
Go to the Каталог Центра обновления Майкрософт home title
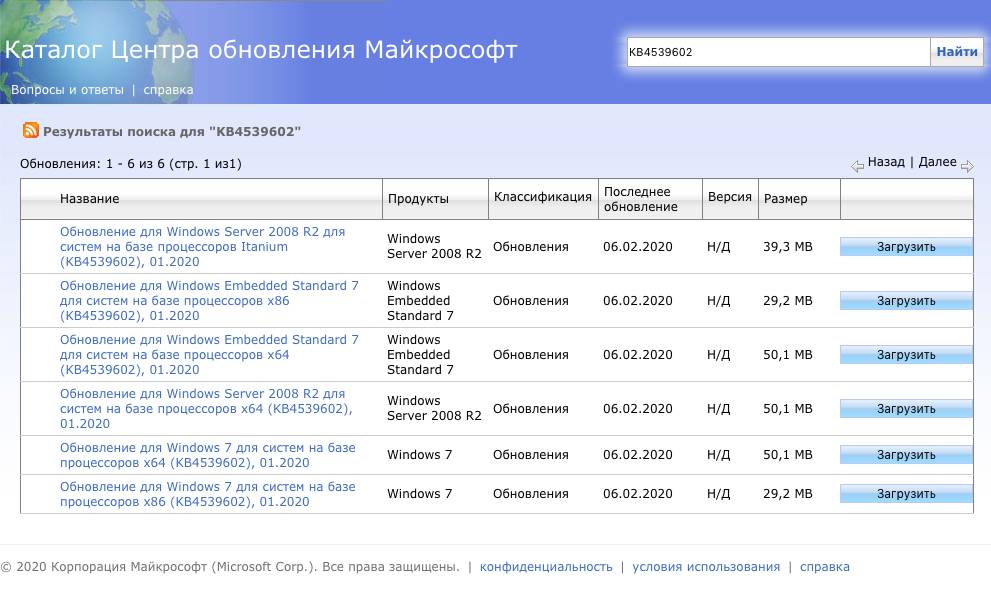261,49
